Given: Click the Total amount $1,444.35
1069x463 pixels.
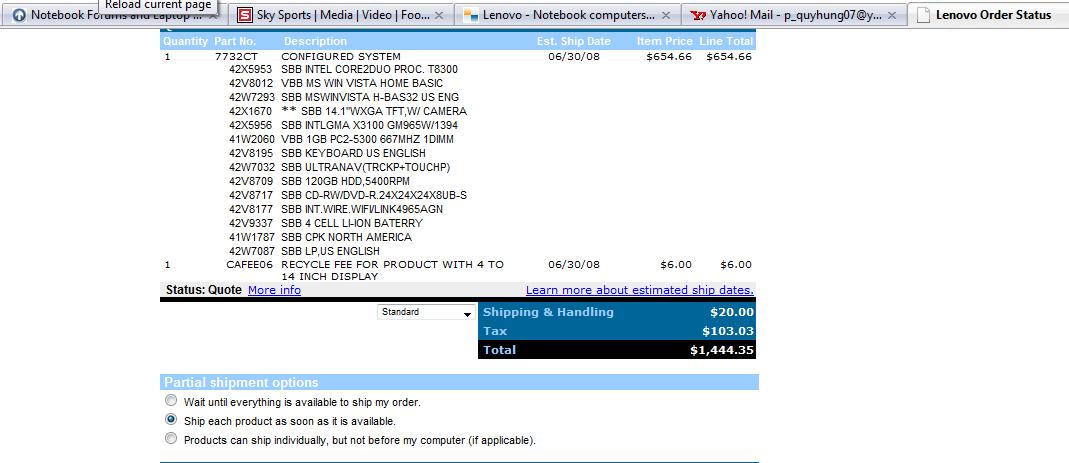Looking at the screenshot, I should (722, 350).
